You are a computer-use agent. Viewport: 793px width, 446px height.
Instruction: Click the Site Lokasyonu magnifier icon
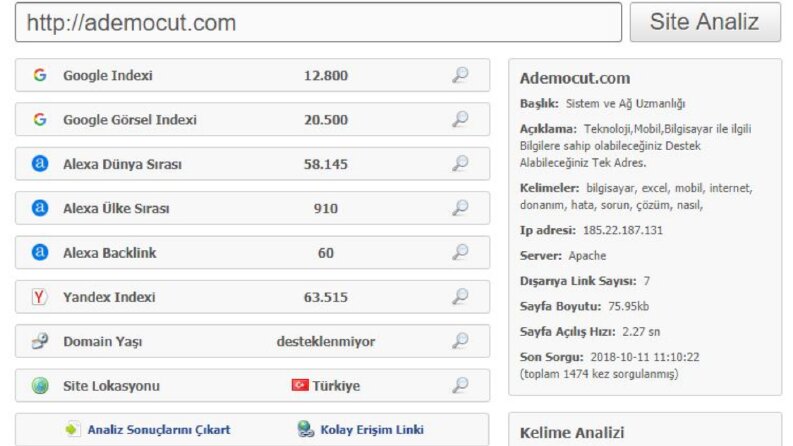(x=460, y=385)
